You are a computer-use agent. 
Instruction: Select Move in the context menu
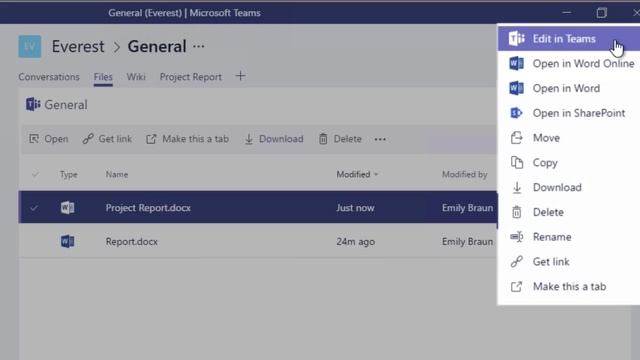(569, 138)
